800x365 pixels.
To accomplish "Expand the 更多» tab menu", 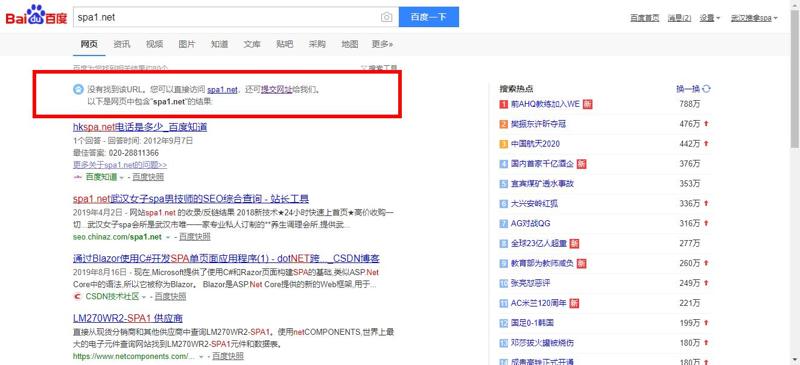I will coord(383,44).
